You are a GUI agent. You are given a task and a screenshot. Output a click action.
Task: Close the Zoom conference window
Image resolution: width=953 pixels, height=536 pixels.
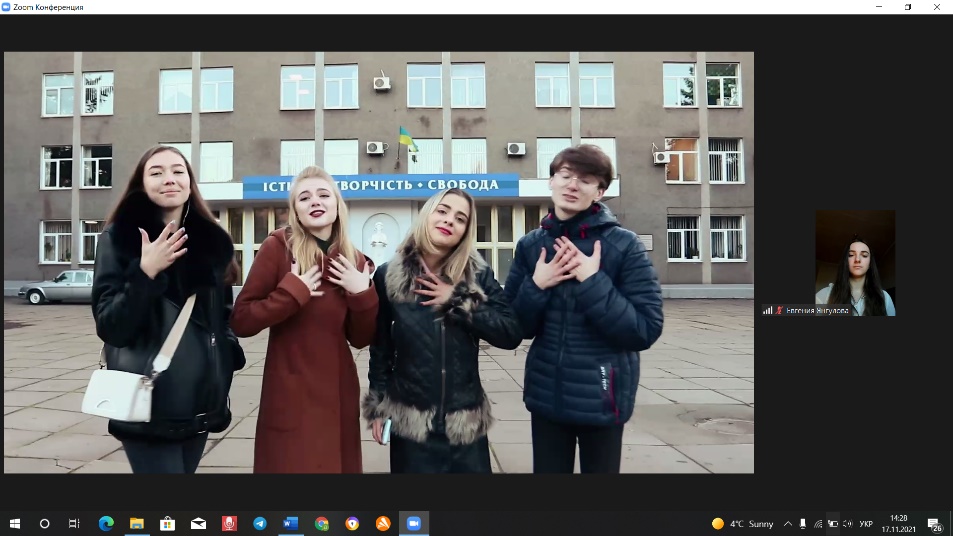(937, 7)
